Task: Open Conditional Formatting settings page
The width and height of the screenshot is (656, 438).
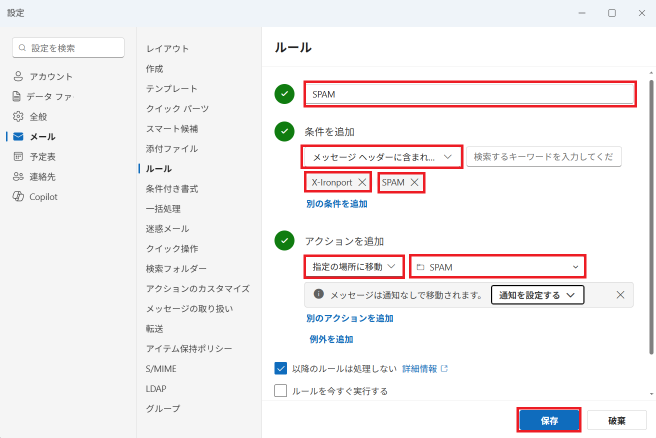Action: 172,189
